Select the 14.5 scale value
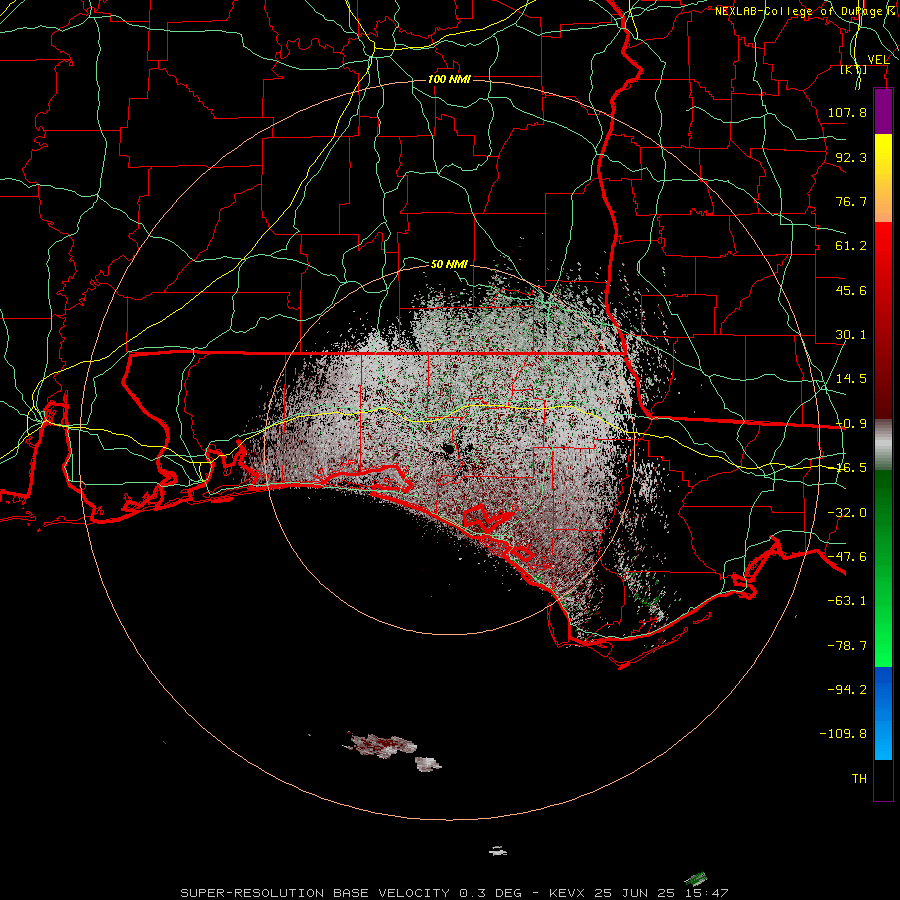The height and width of the screenshot is (900, 900). pyautogui.click(x=851, y=379)
